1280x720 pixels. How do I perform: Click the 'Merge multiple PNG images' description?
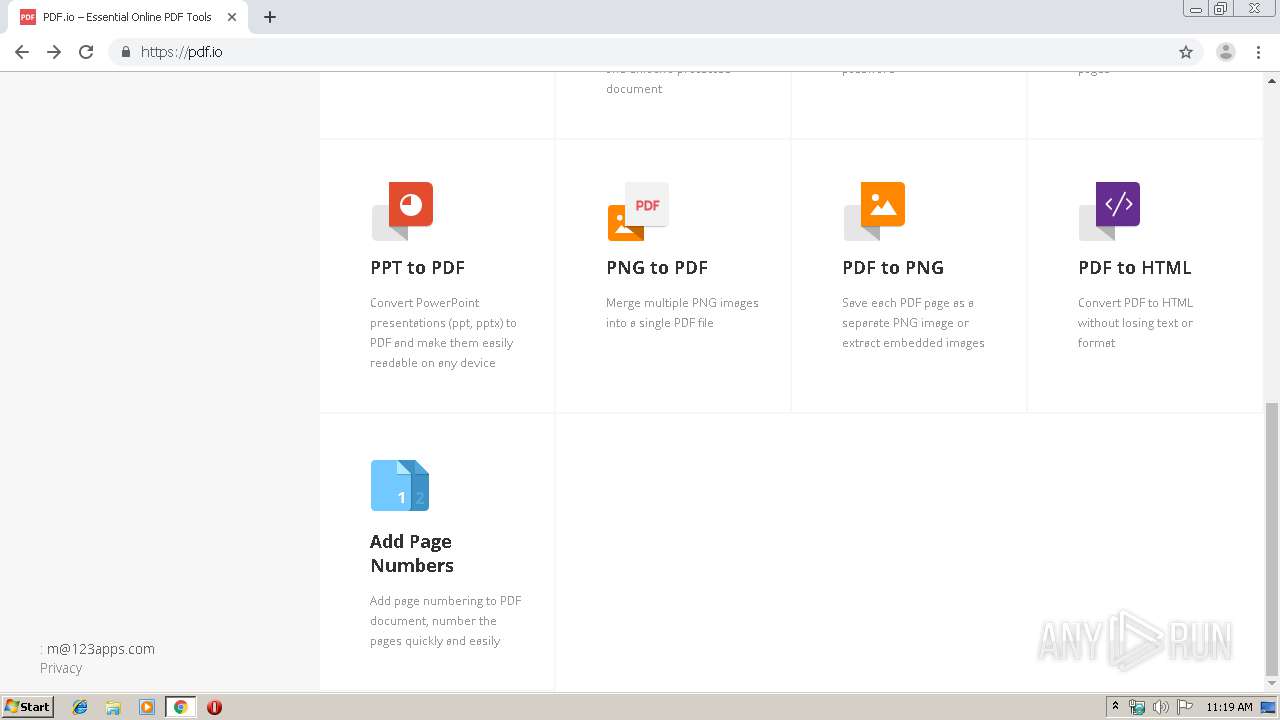click(x=682, y=312)
